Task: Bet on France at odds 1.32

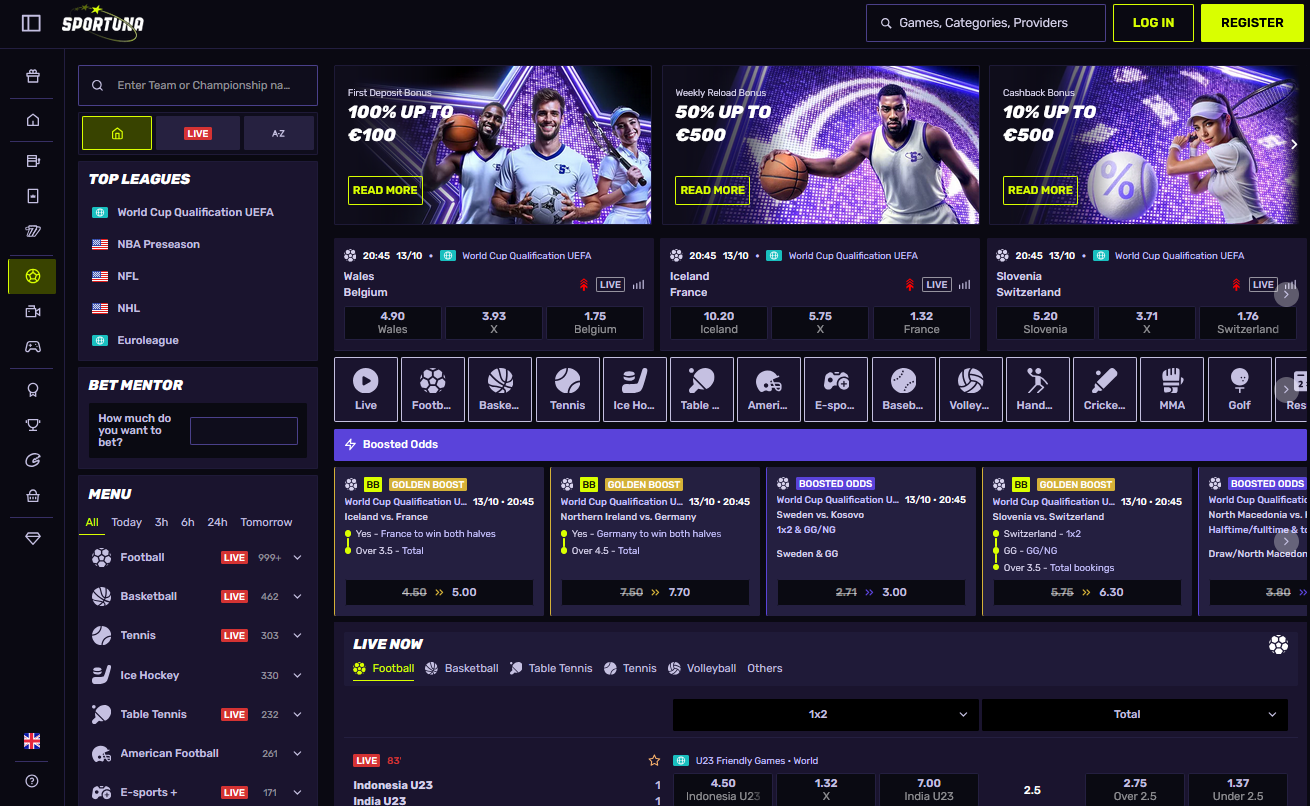Action: (921, 322)
